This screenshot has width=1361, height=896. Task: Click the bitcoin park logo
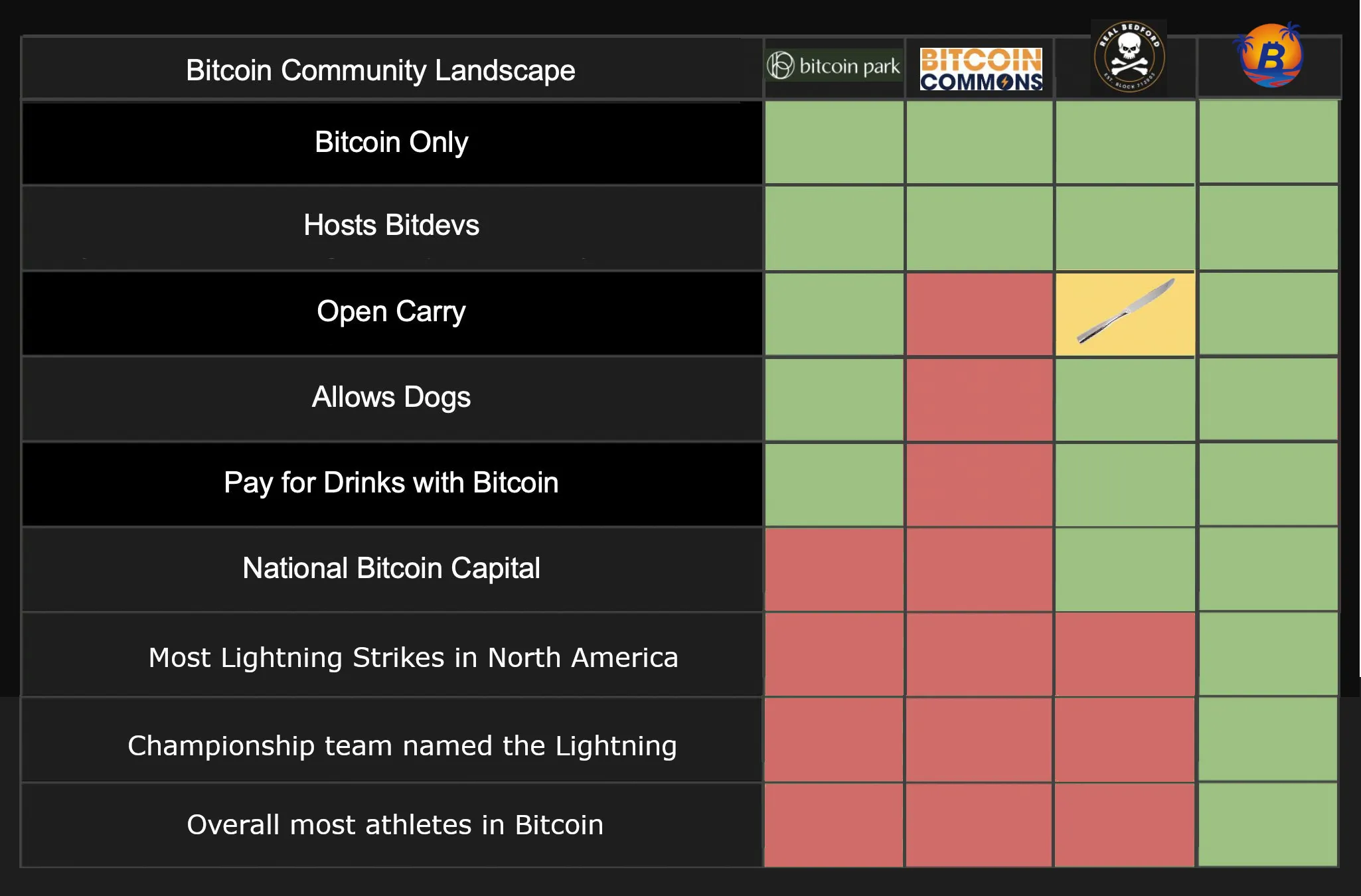tap(834, 66)
